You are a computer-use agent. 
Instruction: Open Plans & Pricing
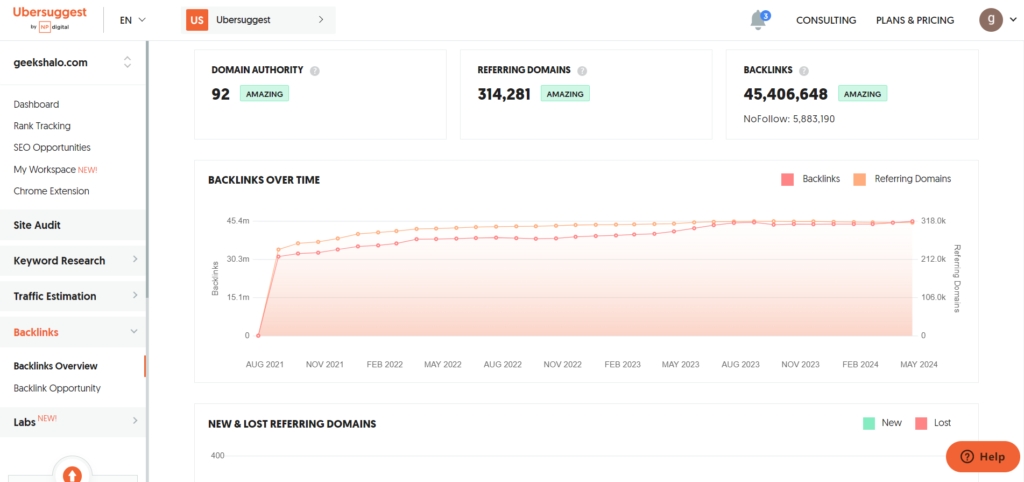click(x=914, y=20)
